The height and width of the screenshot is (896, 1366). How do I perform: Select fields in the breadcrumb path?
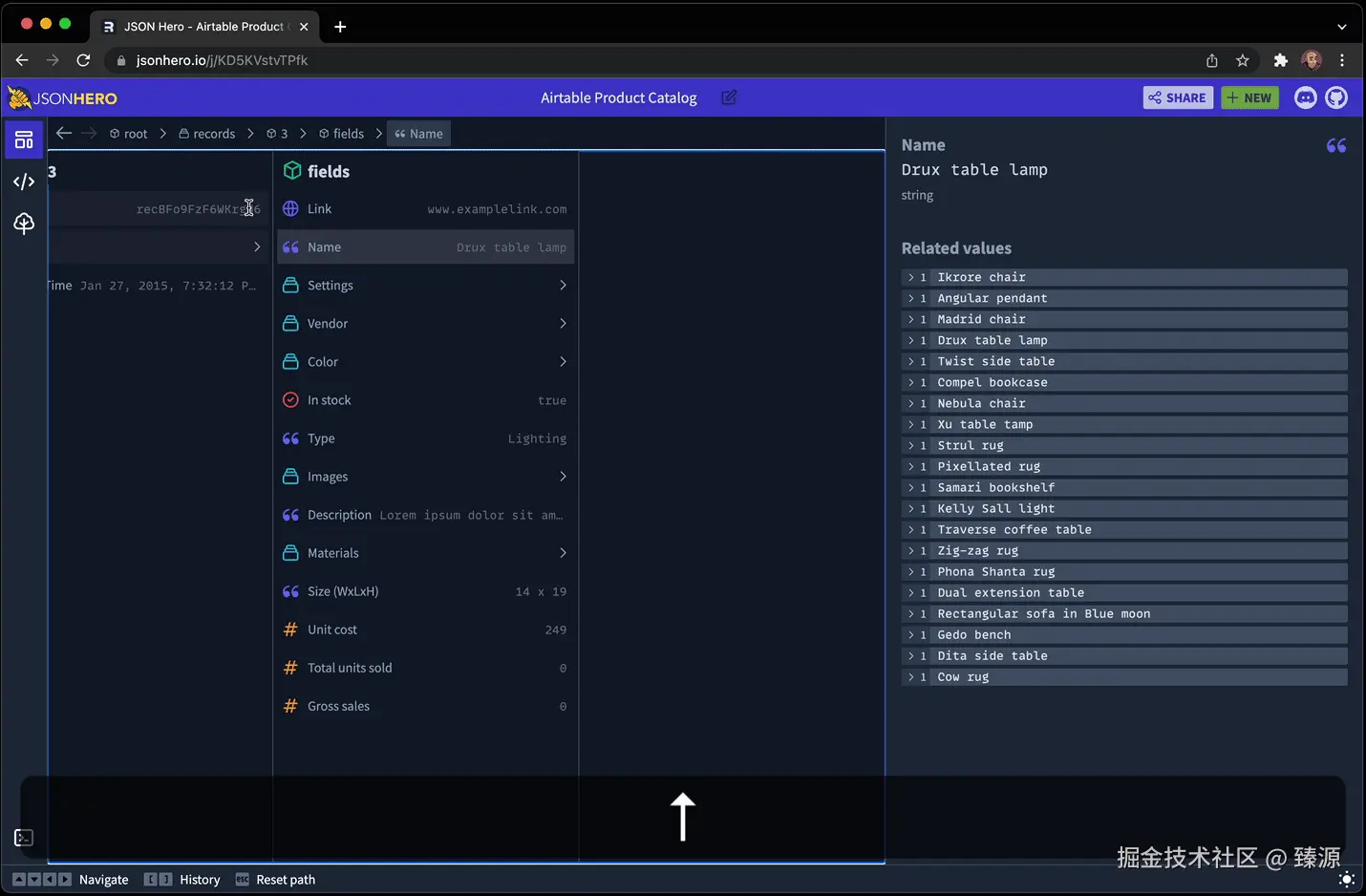pos(341,134)
